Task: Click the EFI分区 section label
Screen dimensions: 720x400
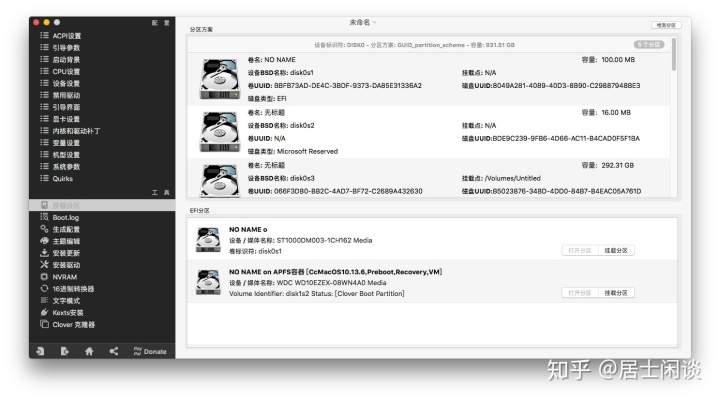Action: coord(200,210)
